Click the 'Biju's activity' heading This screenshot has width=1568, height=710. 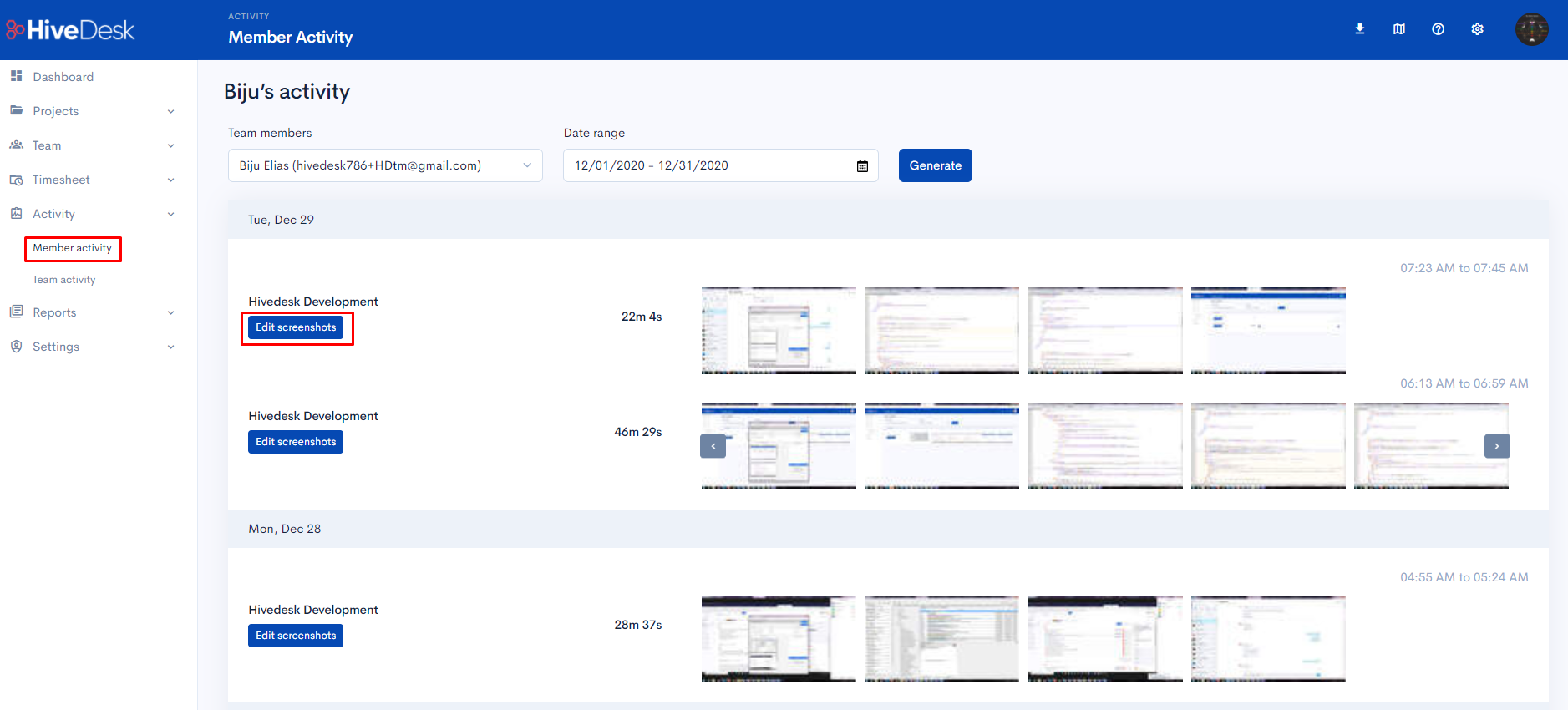pyautogui.click(x=287, y=91)
